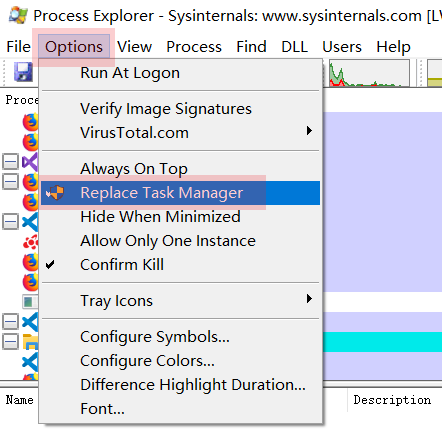This screenshot has height=429, width=442.
Task: Open the File menu
Action: click(x=18, y=47)
